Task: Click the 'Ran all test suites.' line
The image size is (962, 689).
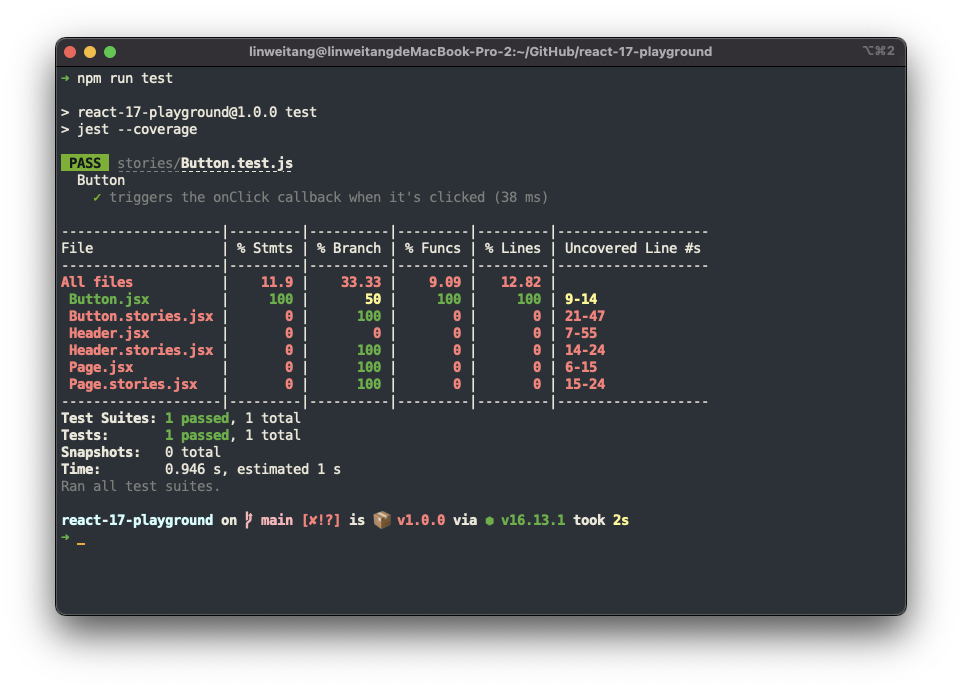Action: pos(140,487)
